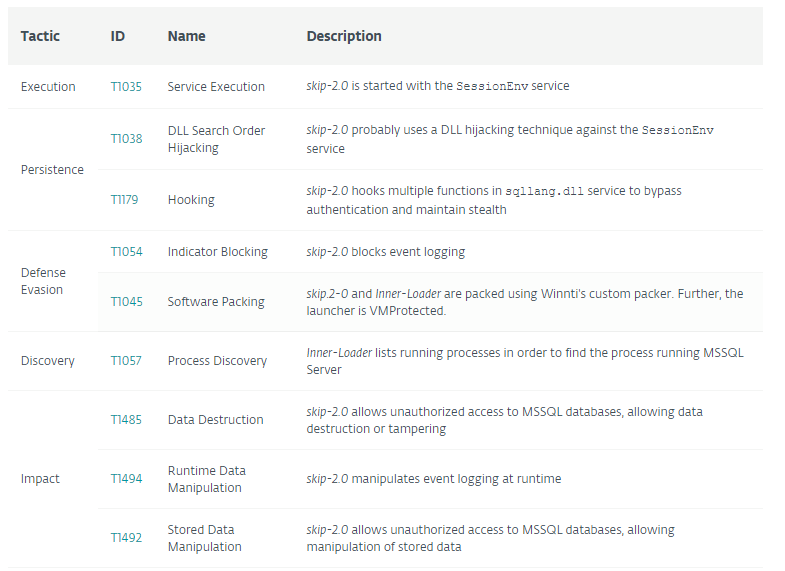785x571 pixels.
Task: Click the Persistence tactic cell
Action: pos(52,170)
